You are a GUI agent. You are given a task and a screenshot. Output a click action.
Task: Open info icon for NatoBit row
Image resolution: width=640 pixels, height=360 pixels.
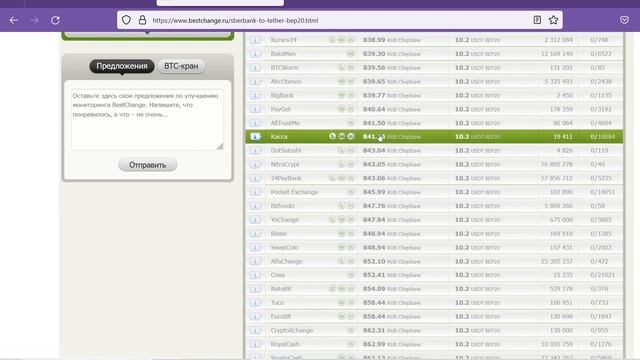tap(255, 289)
